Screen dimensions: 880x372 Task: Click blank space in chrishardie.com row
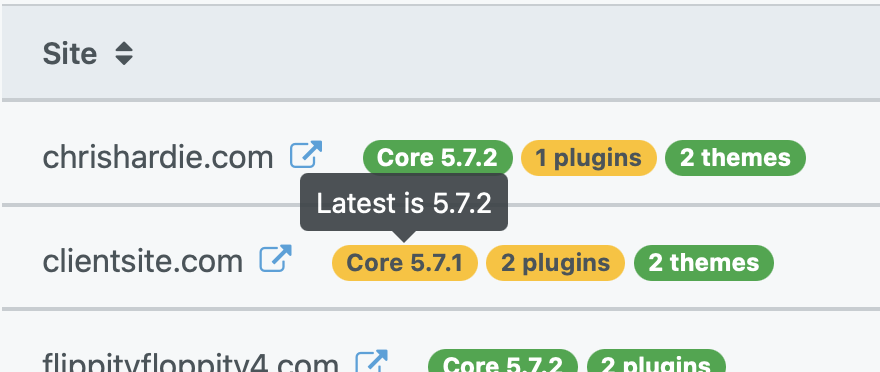(842, 158)
